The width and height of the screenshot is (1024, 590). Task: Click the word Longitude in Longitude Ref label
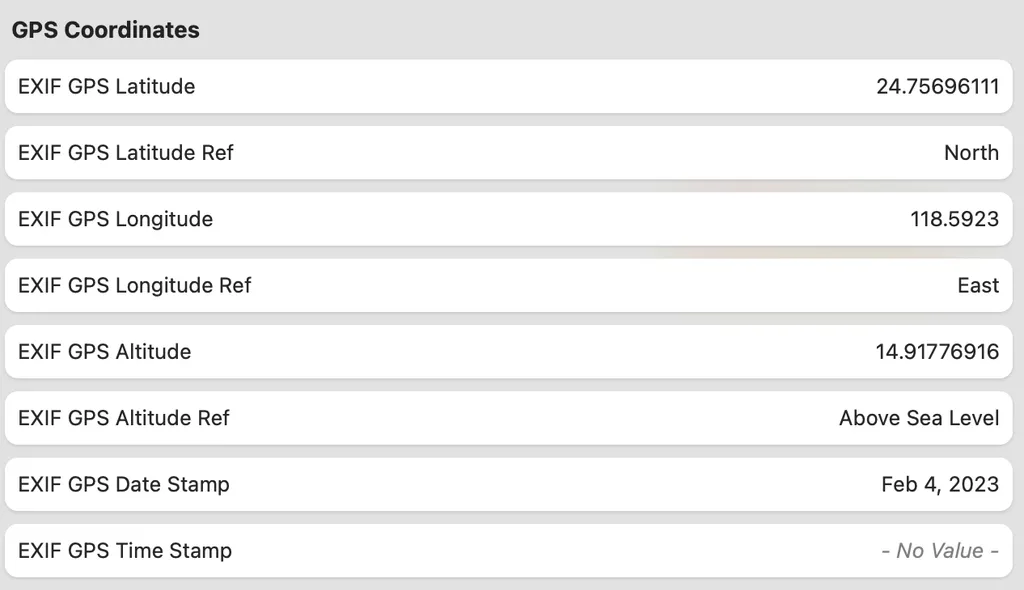pyautogui.click(x=164, y=286)
